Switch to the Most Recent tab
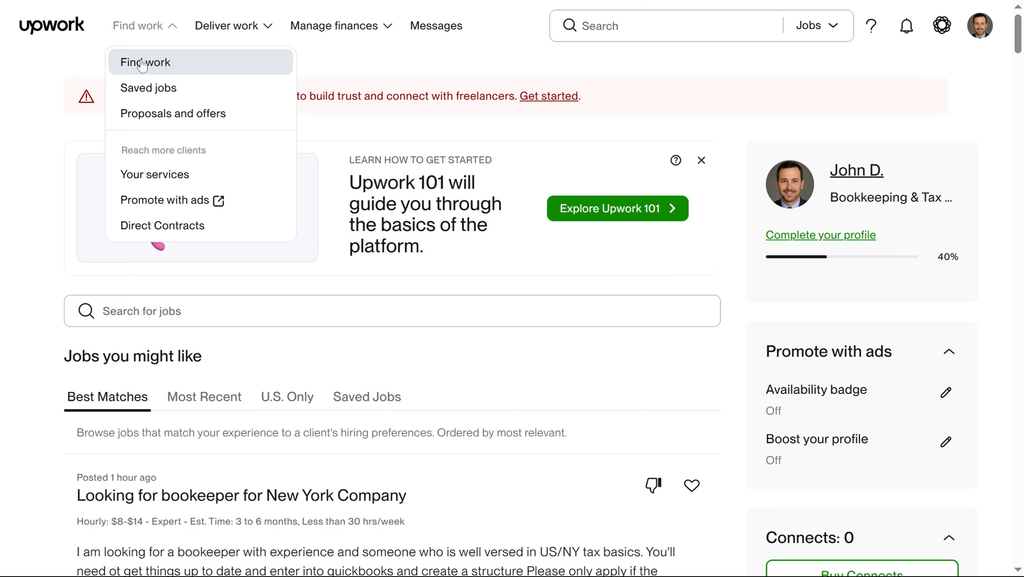The height and width of the screenshot is (577, 1024). click(204, 397)
